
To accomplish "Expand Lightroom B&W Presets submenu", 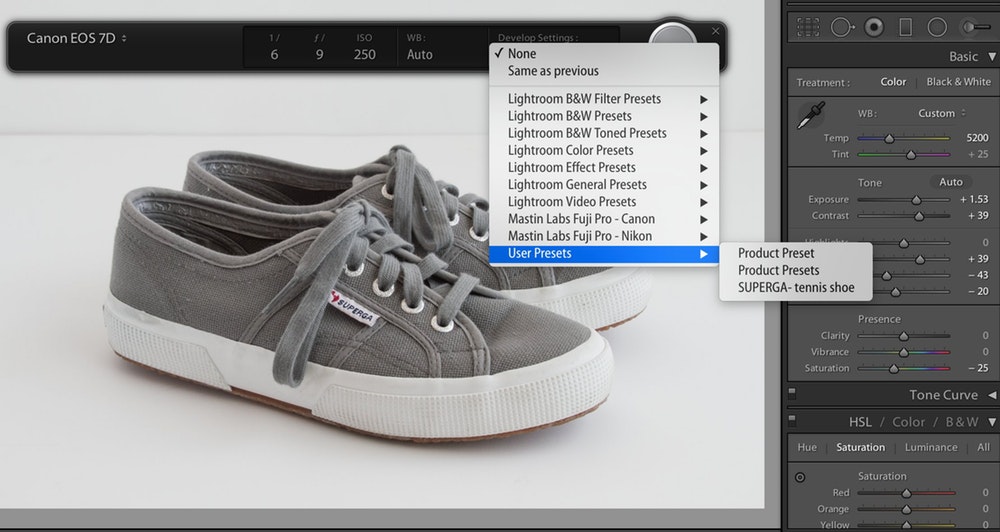I will [x=603, y=116].
